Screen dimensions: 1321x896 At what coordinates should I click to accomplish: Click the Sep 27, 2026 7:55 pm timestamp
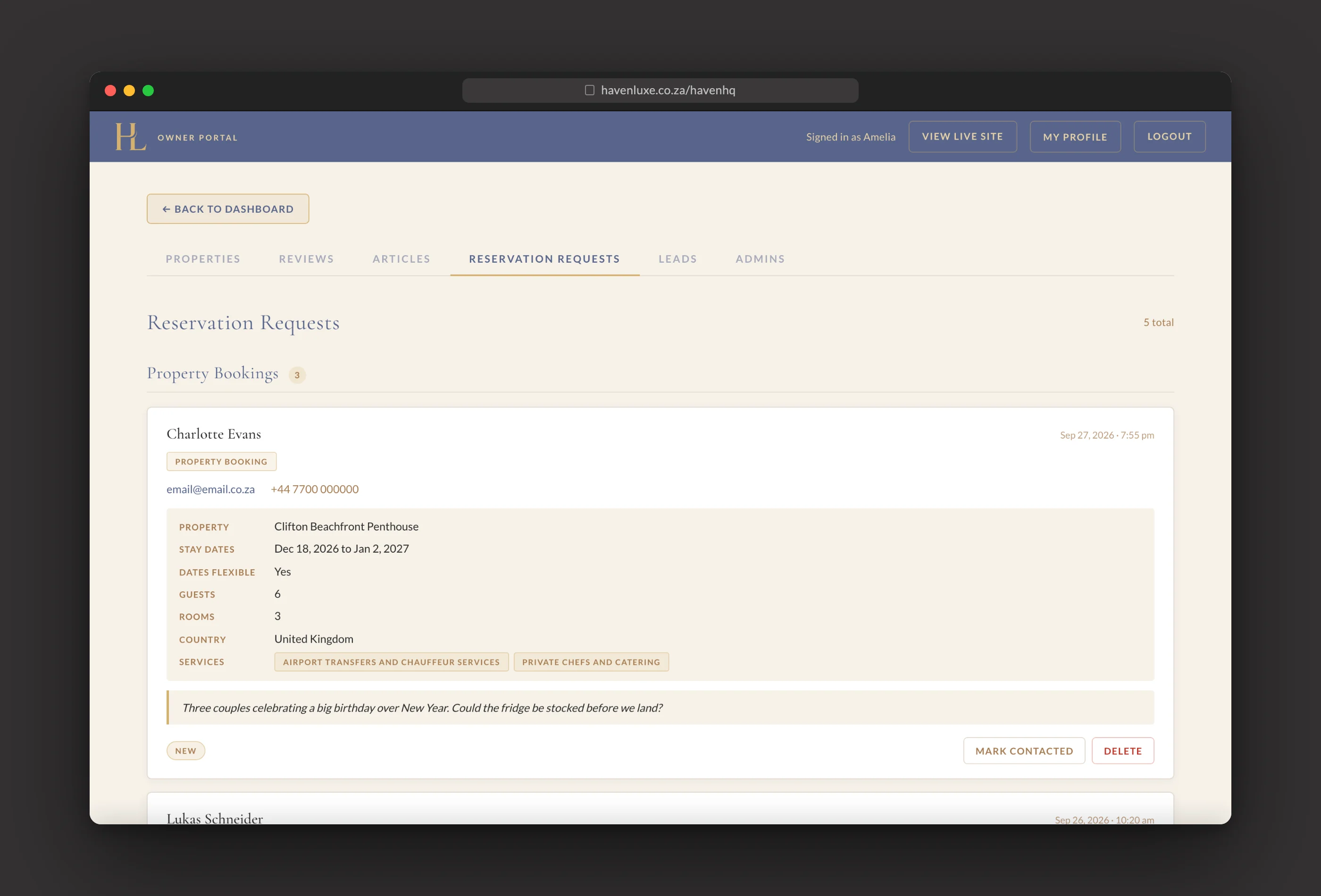pyautogui.click(x=1107, y=435)
